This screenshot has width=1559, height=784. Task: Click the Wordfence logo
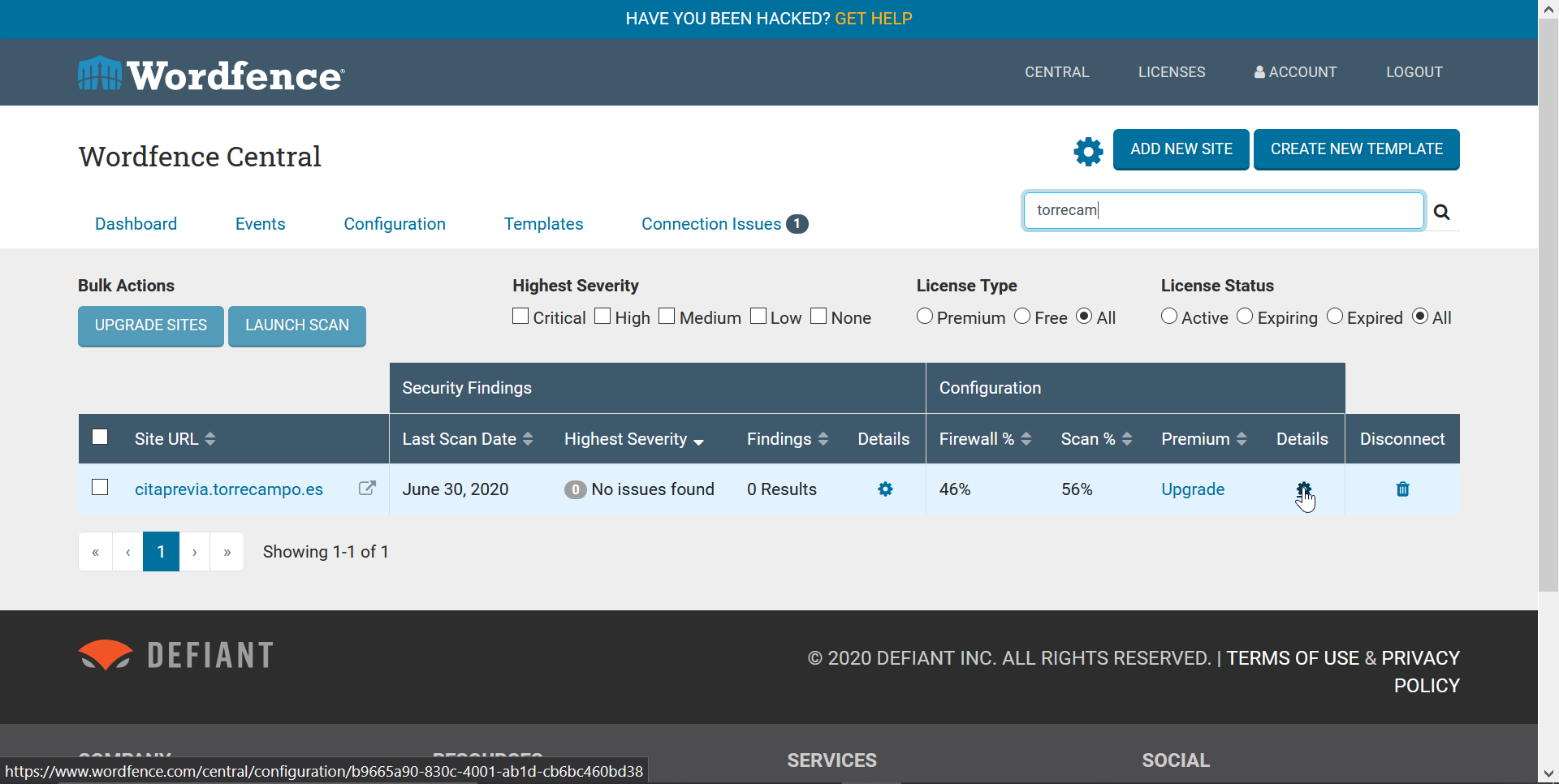211,74
